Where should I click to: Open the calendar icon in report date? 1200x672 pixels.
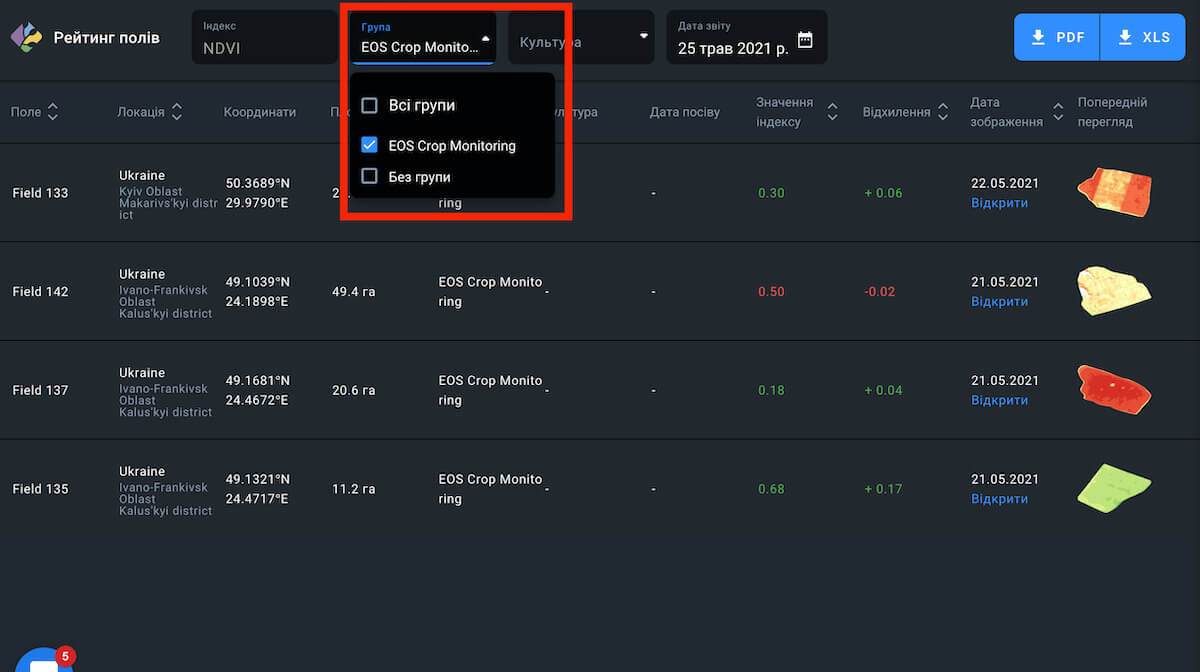805,40
